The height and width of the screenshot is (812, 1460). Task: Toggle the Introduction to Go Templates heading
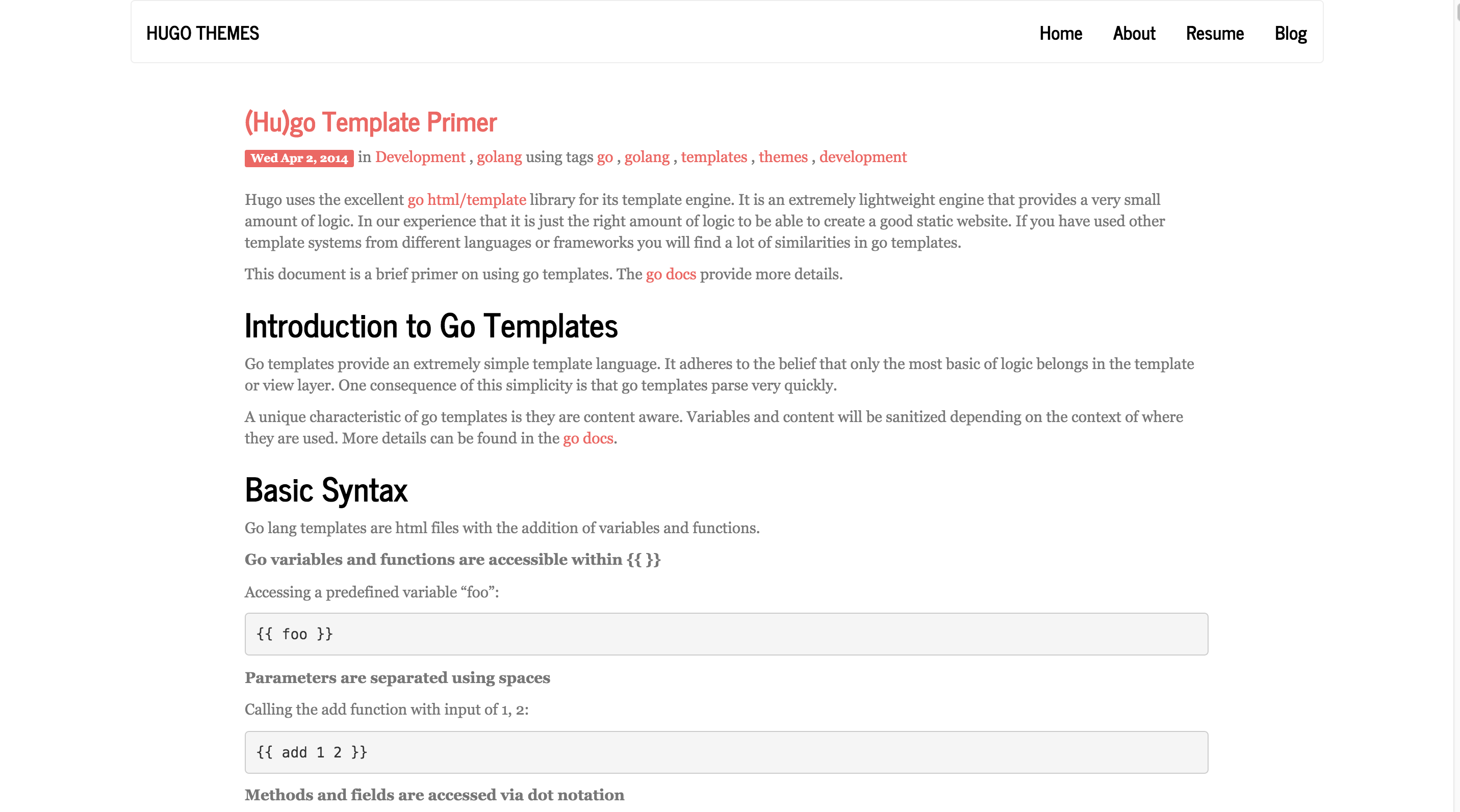pos(431,324)
